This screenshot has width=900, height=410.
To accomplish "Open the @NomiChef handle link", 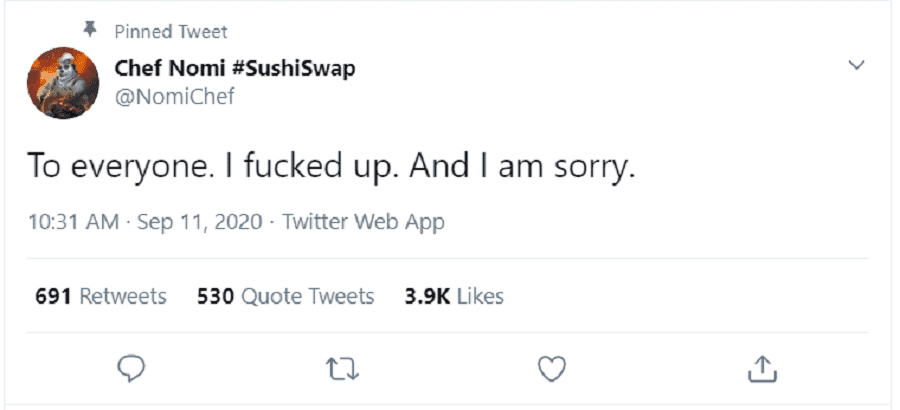I will [174, 96].
